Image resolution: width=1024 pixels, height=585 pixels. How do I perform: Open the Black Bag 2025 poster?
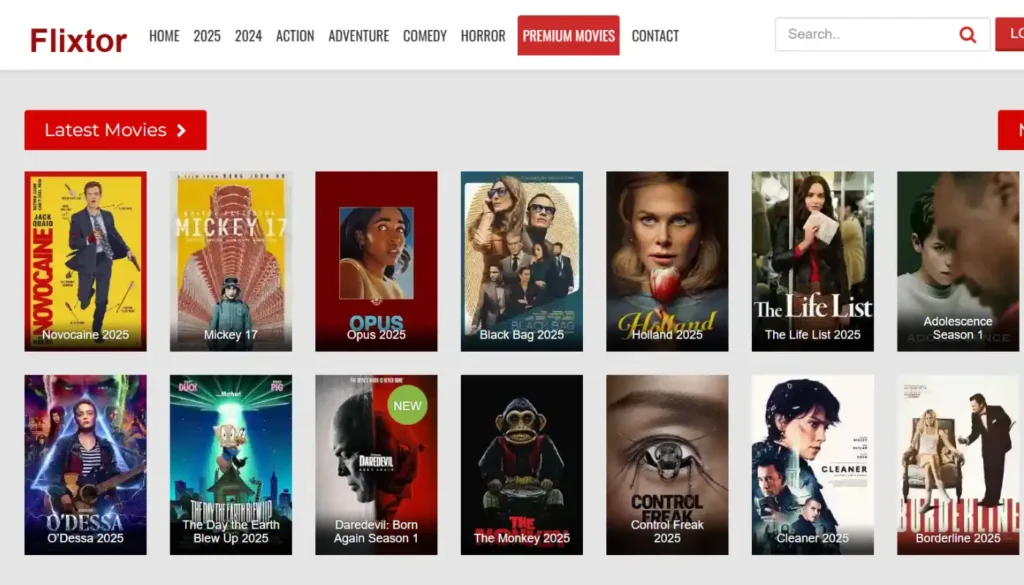click(x=522, y=261)
